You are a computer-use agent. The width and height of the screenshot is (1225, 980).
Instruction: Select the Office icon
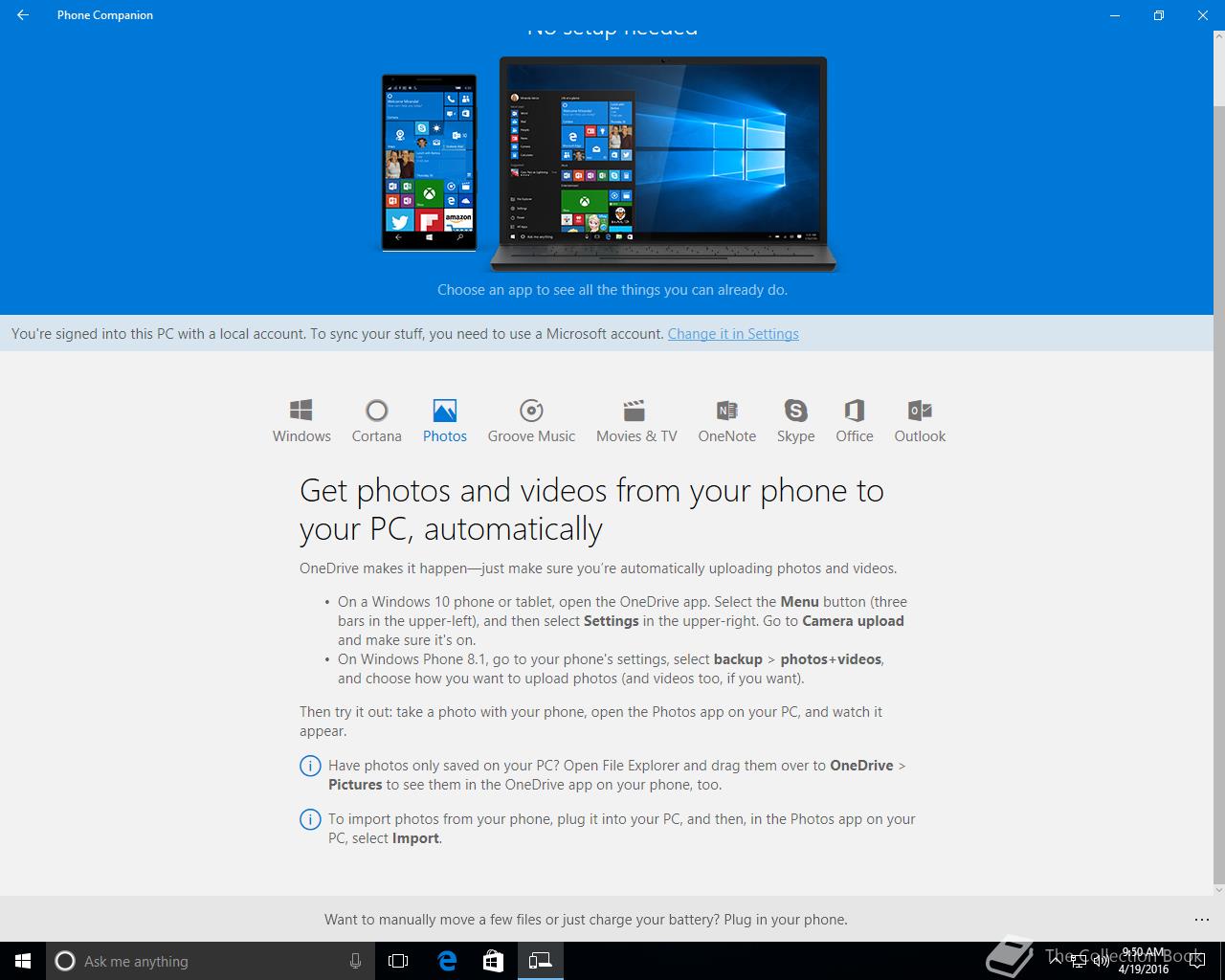click(x=854, y=411)
